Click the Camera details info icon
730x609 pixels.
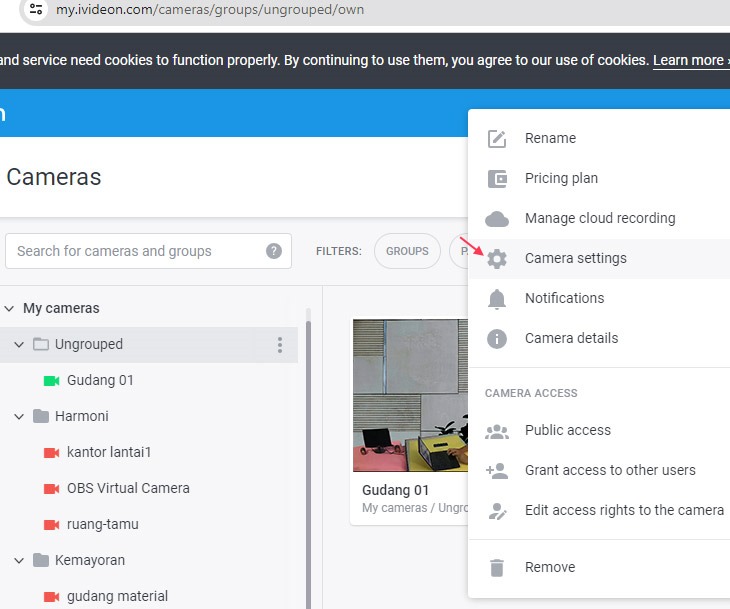click(x=497, y=339)
